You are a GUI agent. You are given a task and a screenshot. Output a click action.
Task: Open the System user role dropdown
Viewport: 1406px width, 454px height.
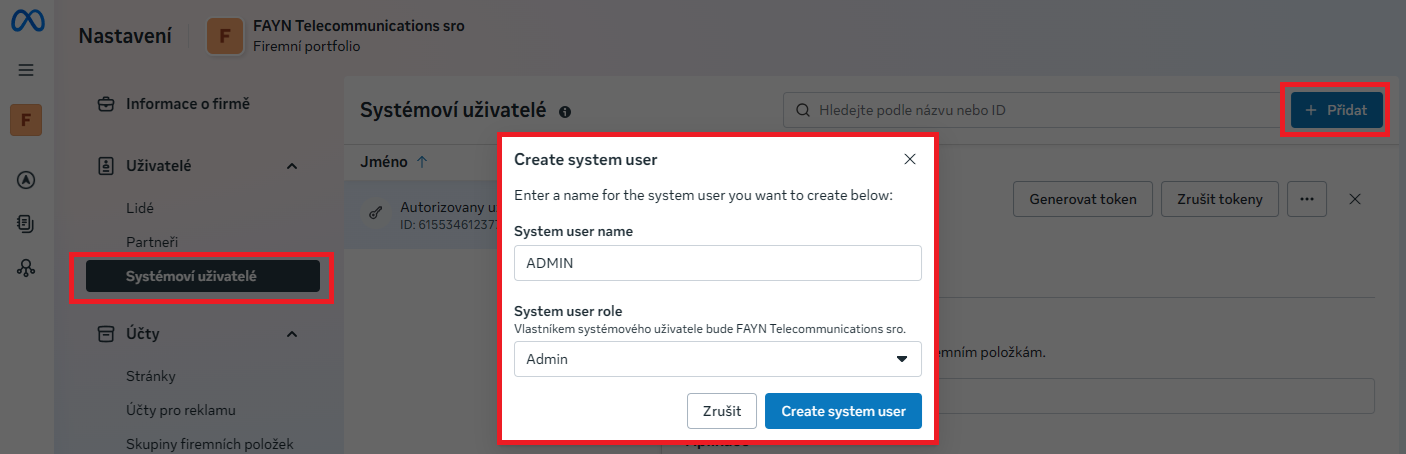tap(717, 359)
